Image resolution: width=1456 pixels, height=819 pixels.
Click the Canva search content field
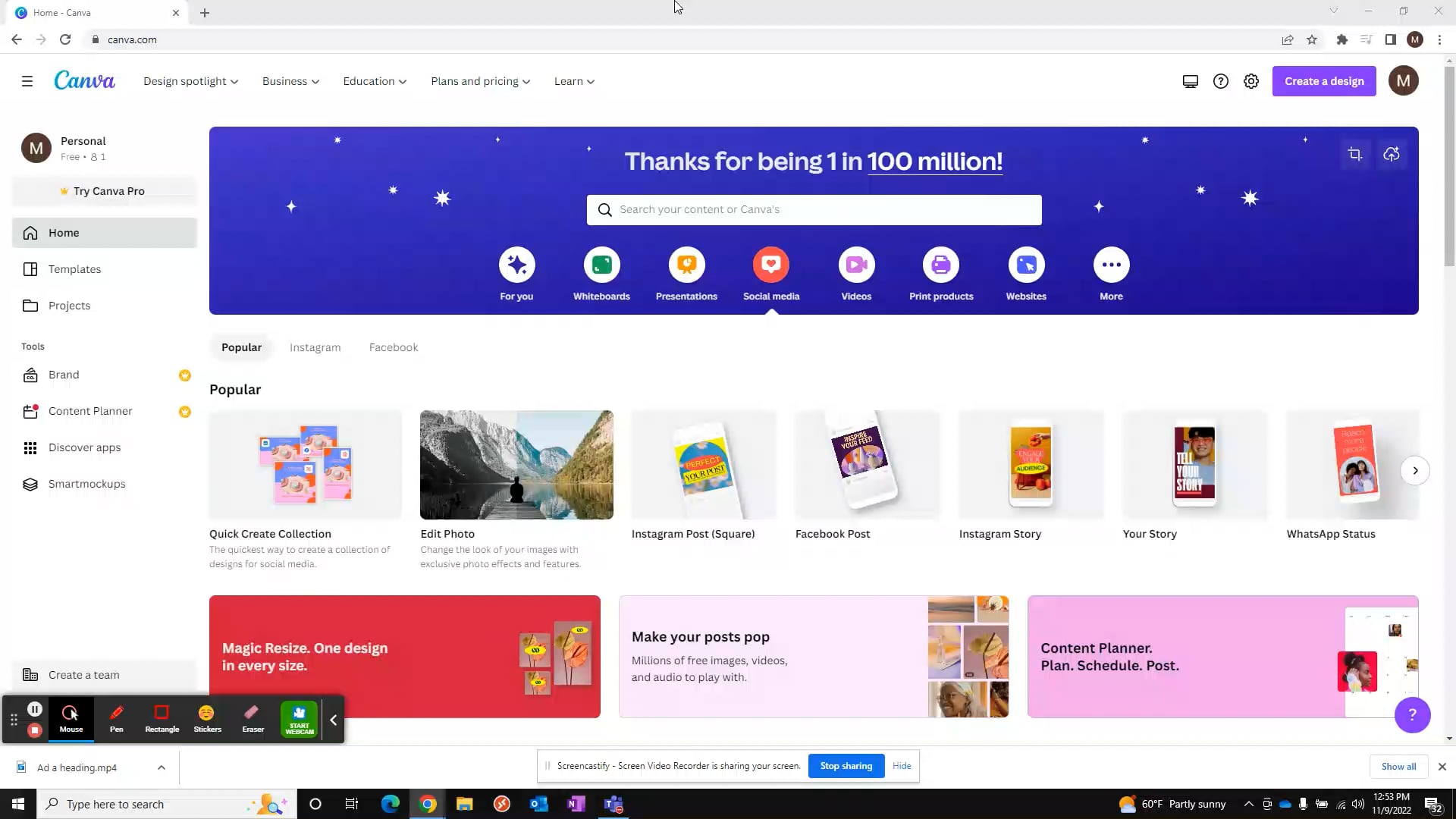click(814, 210)
